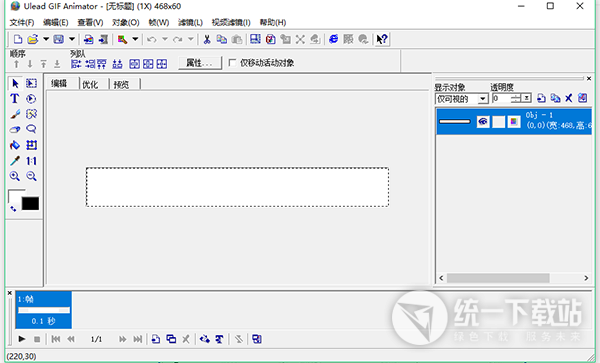This screenshot has width=600, height=363.
Task: Open the Redo history dropdown arrow
Action: tap(191, 39)
